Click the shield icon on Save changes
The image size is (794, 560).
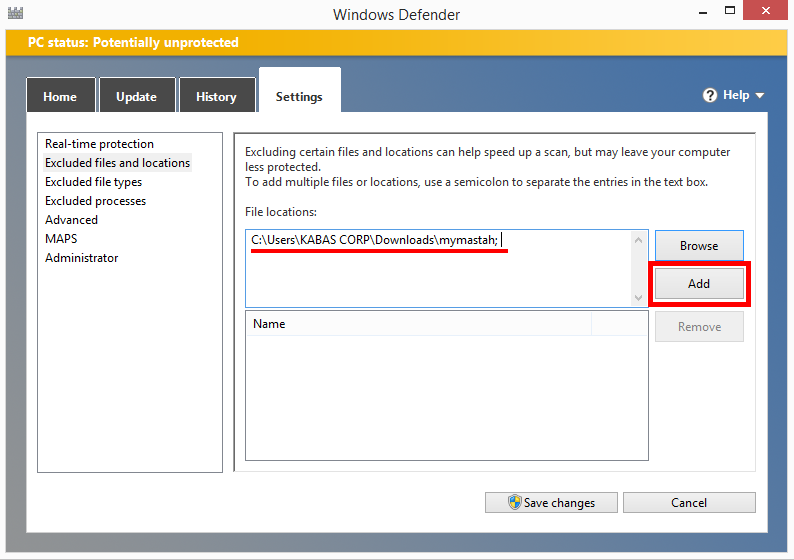(x=514, y=502)
